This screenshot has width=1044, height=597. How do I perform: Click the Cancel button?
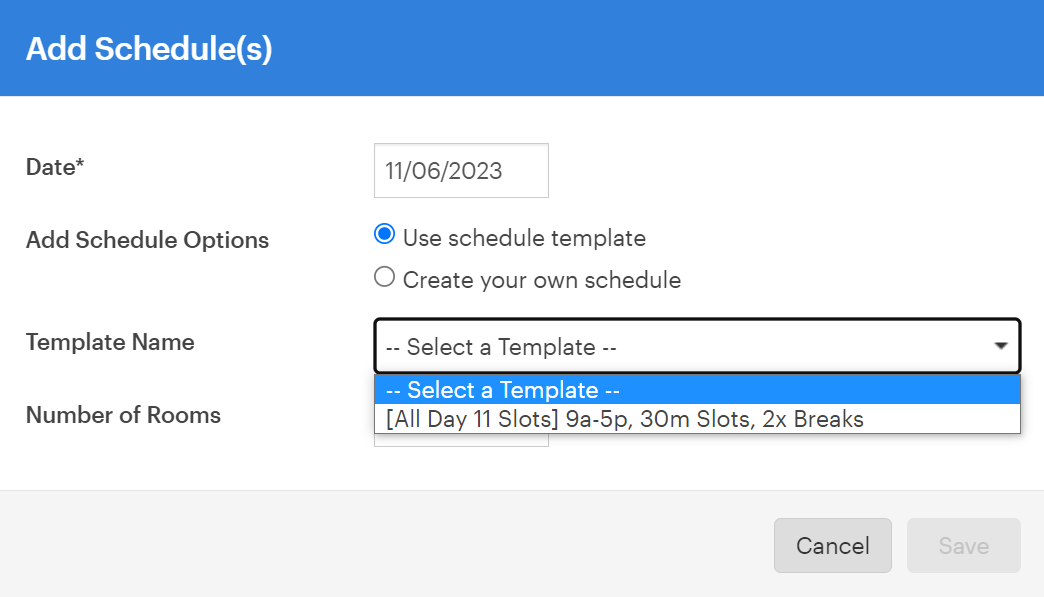pos(832,545)
